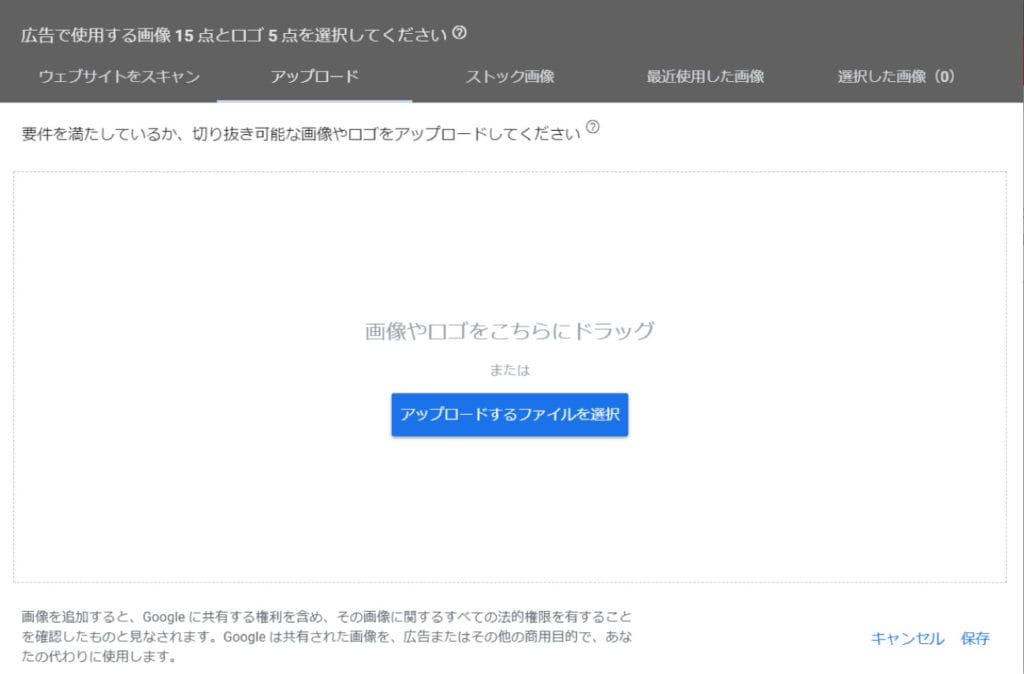Screen dimensions: 1024x674
Task: Click 保存 to save the selection
Action: click(975, 638)
